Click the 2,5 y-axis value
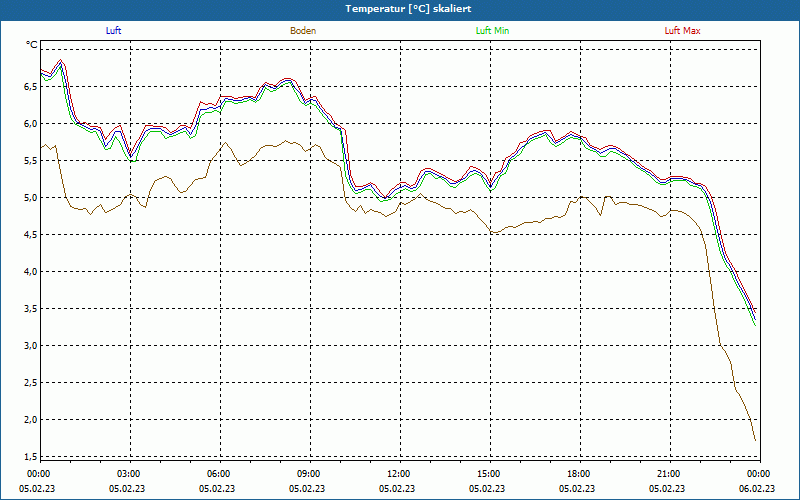The height and width of the screenshot is (500, 800). 30,383
